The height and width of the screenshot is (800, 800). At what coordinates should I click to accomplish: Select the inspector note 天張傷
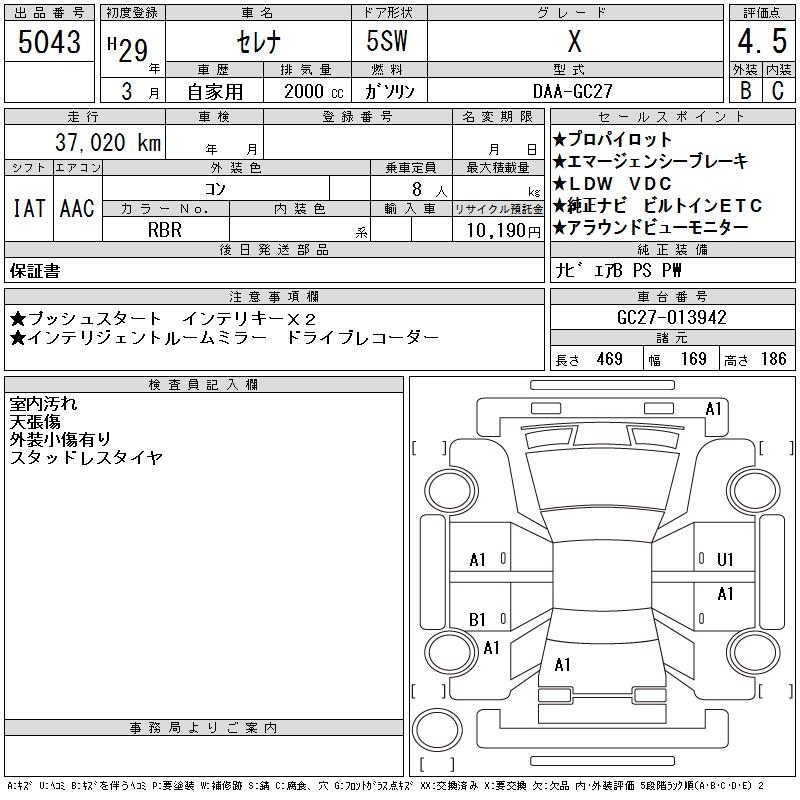[x=35, y=422]
